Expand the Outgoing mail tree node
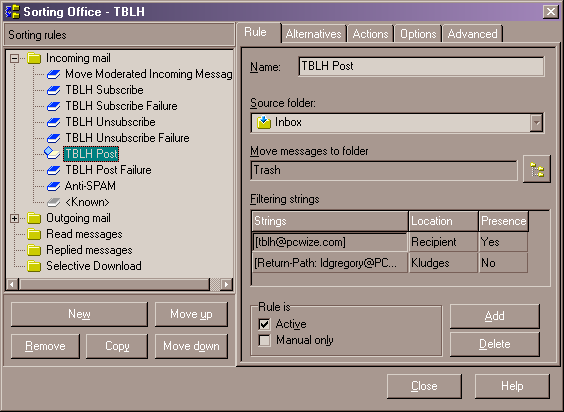 tap(14, 218)
